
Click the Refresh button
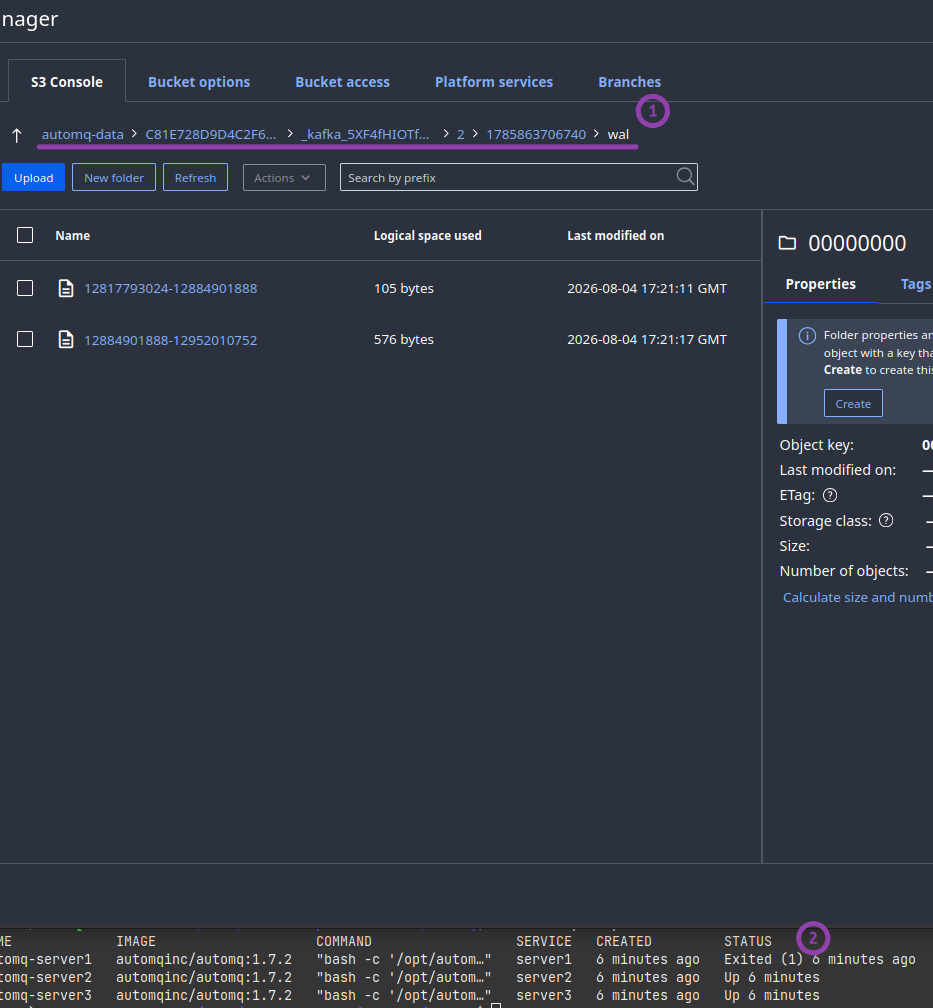[195, 177]
